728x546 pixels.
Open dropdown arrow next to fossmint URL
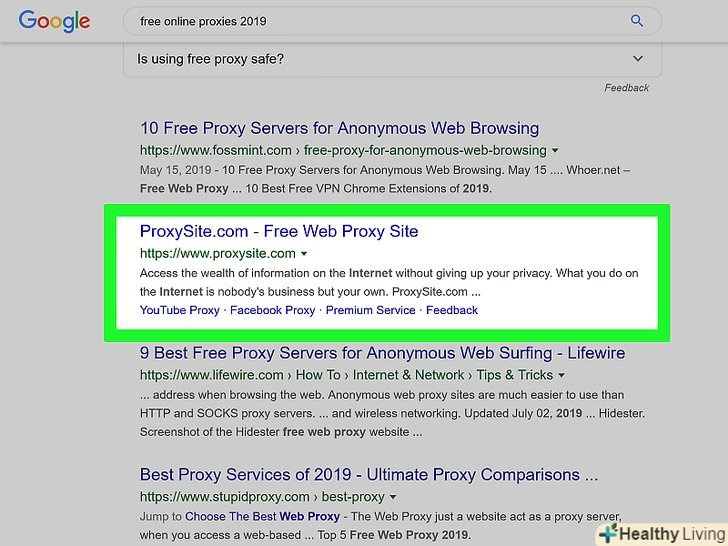[x=555, y=150]
